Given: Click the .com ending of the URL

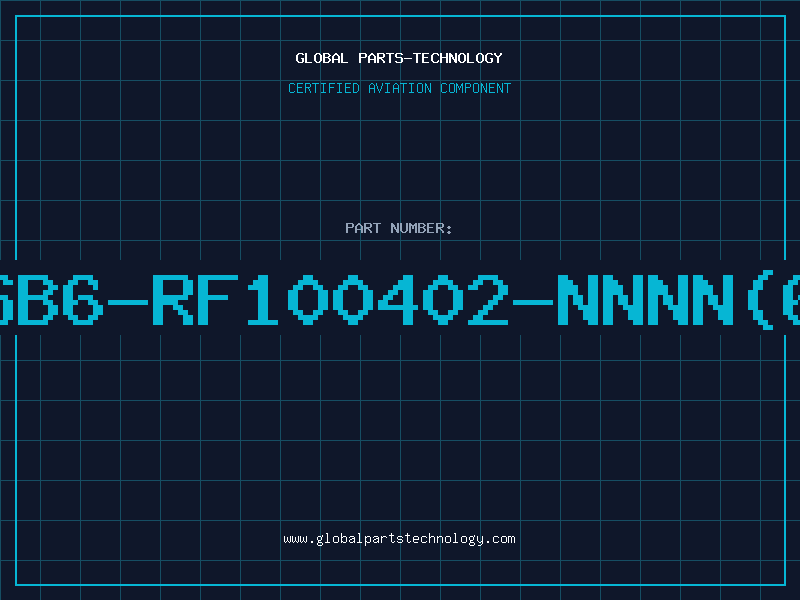Looking at the screenshot, I should 499,539.
